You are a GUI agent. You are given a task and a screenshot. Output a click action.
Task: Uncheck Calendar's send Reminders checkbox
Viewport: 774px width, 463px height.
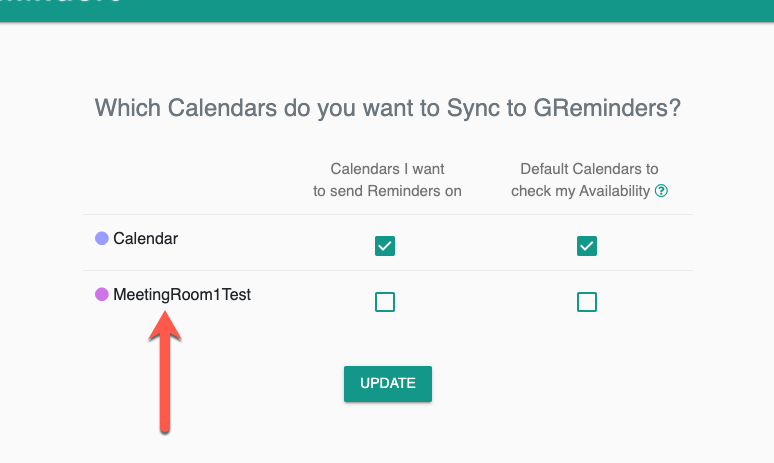[x=385, y=246]
